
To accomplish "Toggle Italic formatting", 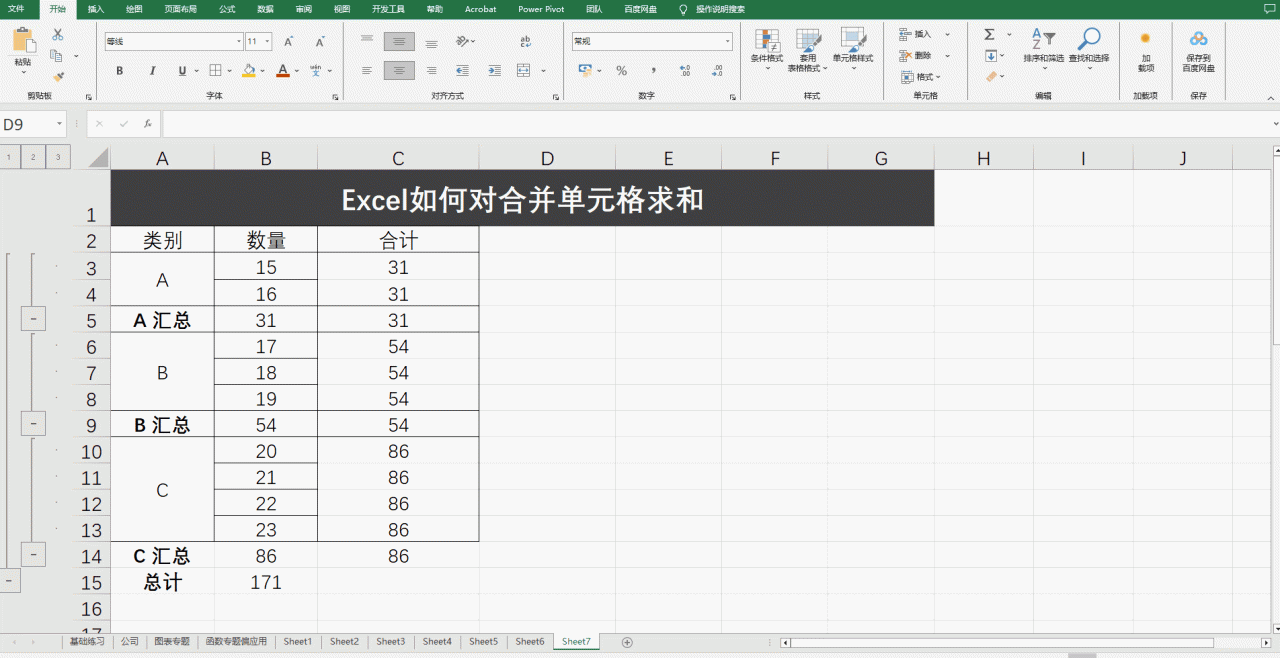I will pos(151,71).
